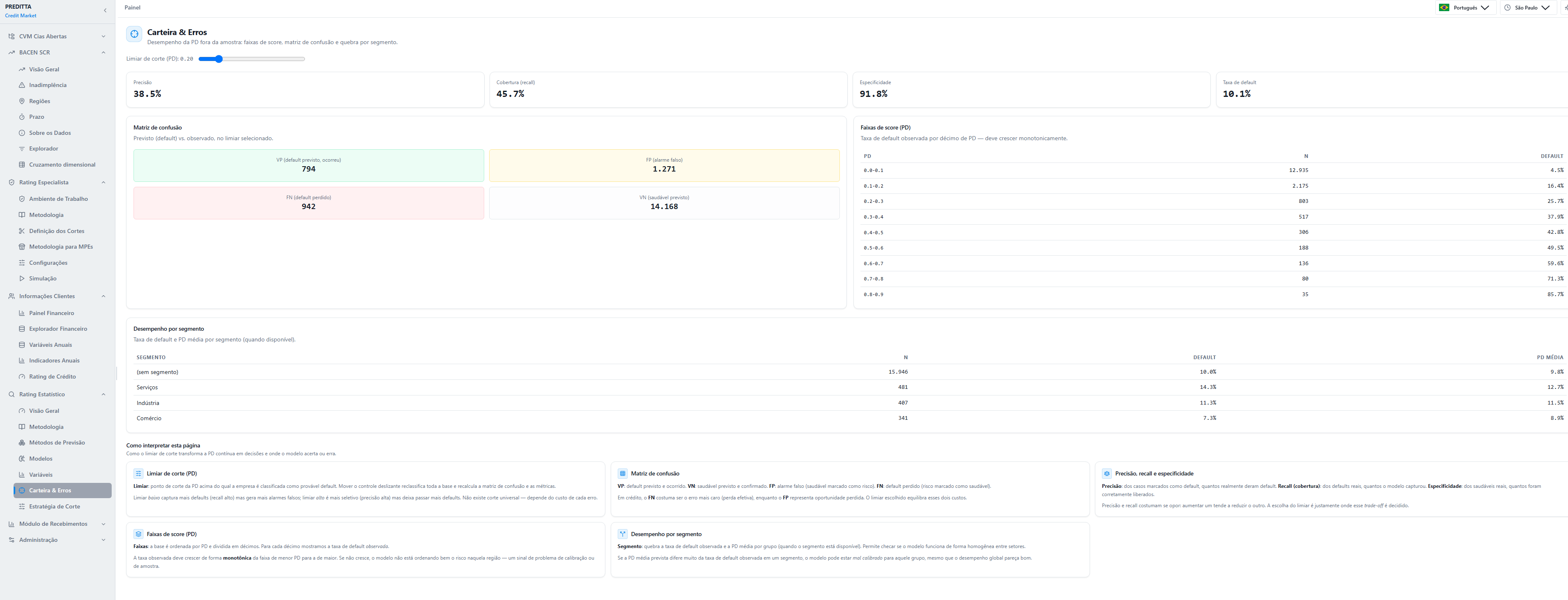Click the Prazo timer icon
This screenshot has height=600, width=1568.
click(x=22, y=117)
